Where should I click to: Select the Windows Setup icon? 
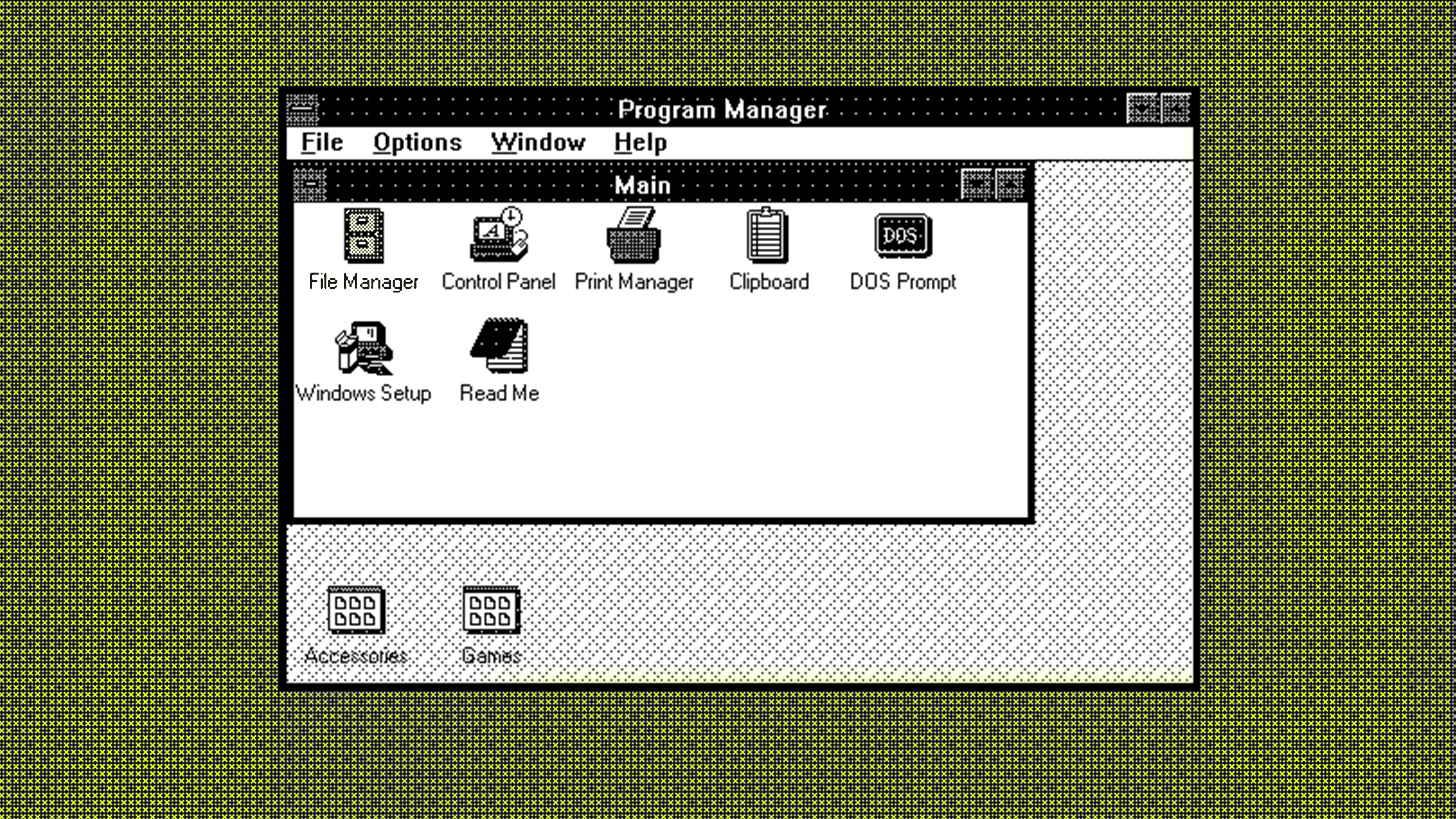click(363, 348)
